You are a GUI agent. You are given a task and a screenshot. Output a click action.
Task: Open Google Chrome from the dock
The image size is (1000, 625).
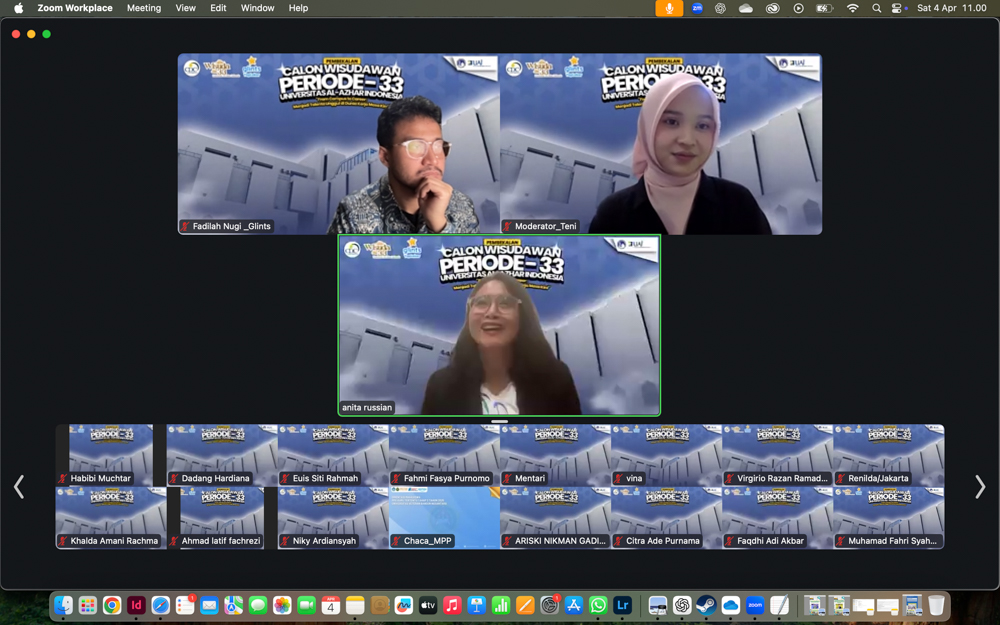pos(112,605)
